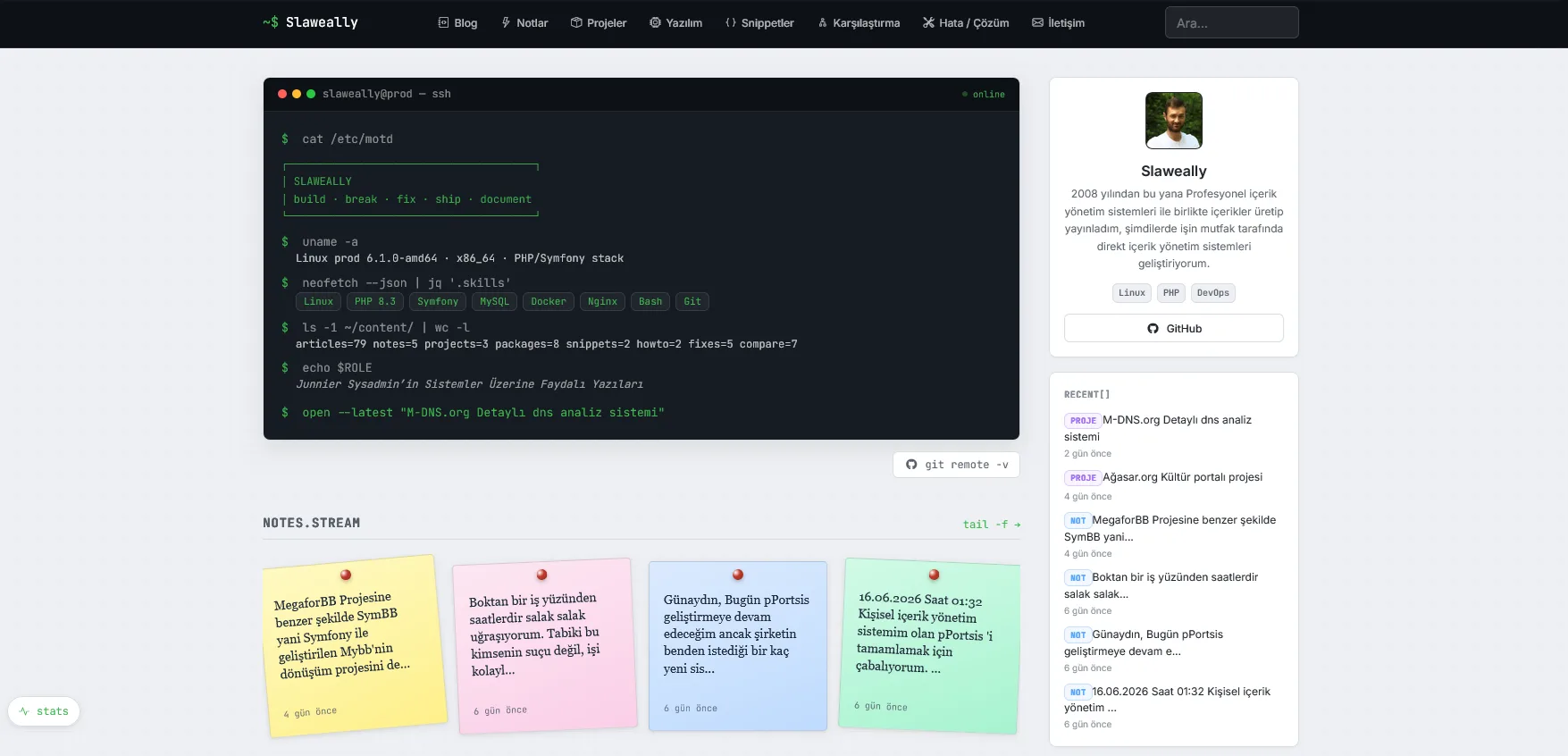The image size is (1568, 756).
Task: Open latest M-DNS.org terminal link
Action: point(483,413)
